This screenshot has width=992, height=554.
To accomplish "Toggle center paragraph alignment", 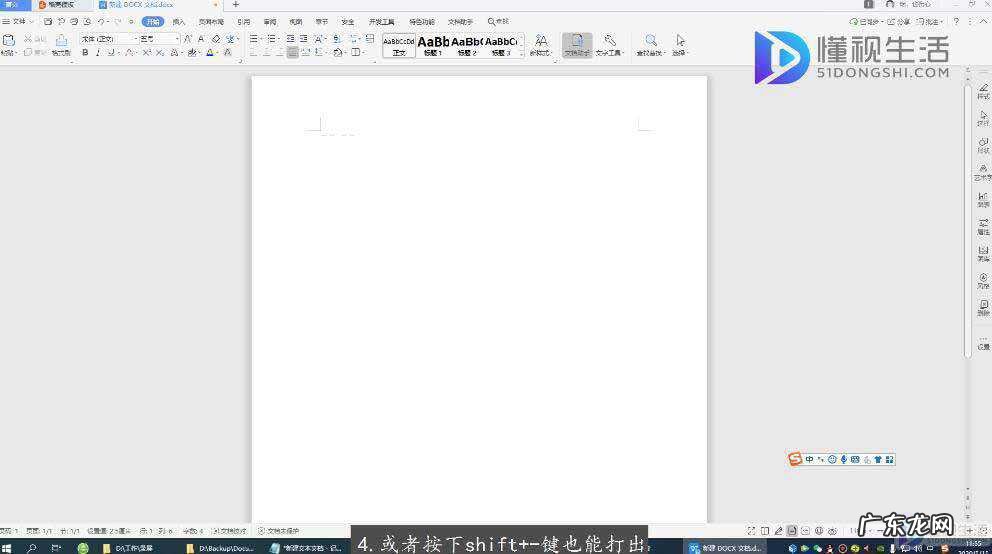I will point(267,52).
